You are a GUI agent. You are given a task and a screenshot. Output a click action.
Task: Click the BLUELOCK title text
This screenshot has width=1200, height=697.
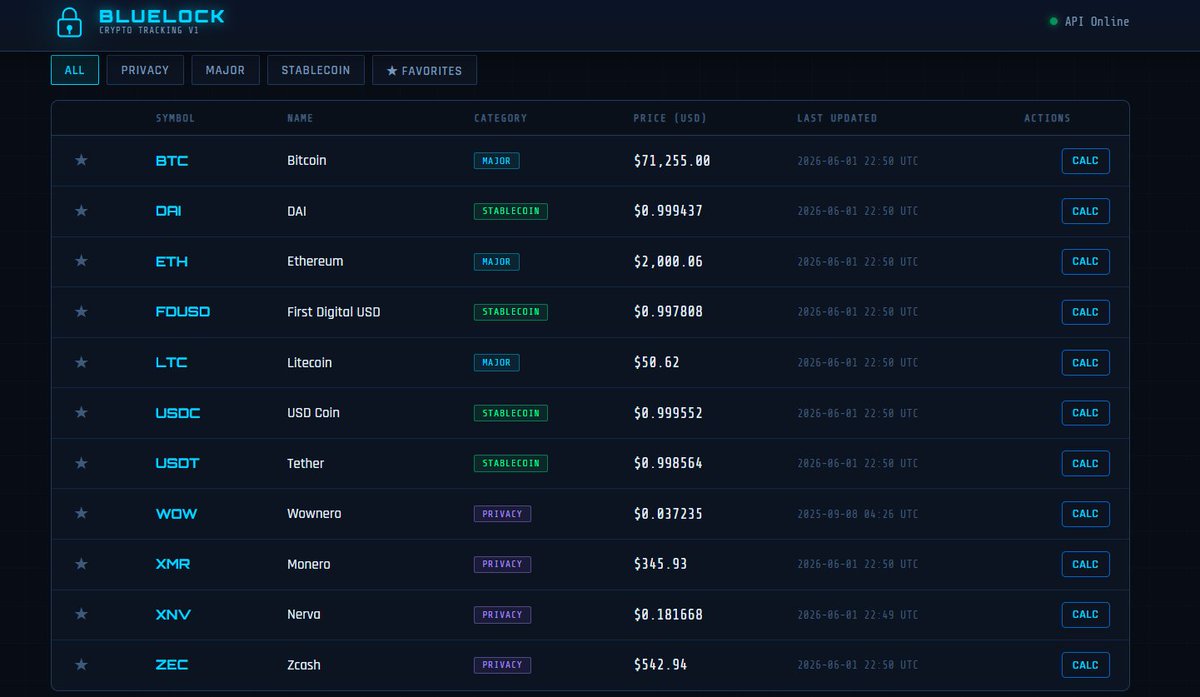click(x=162, y=16)
